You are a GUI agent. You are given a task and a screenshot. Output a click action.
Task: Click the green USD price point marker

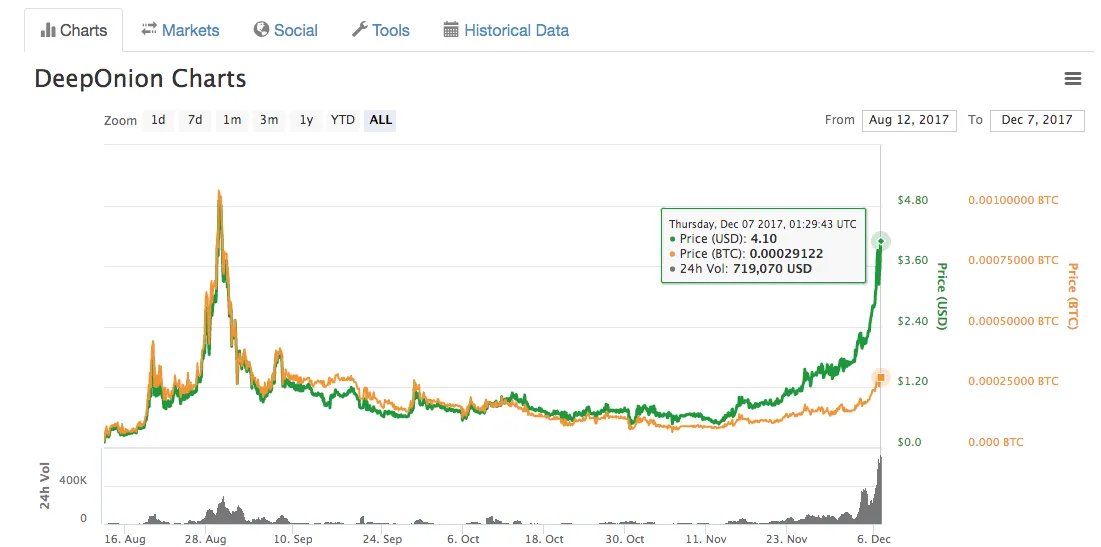pos(881,242)
